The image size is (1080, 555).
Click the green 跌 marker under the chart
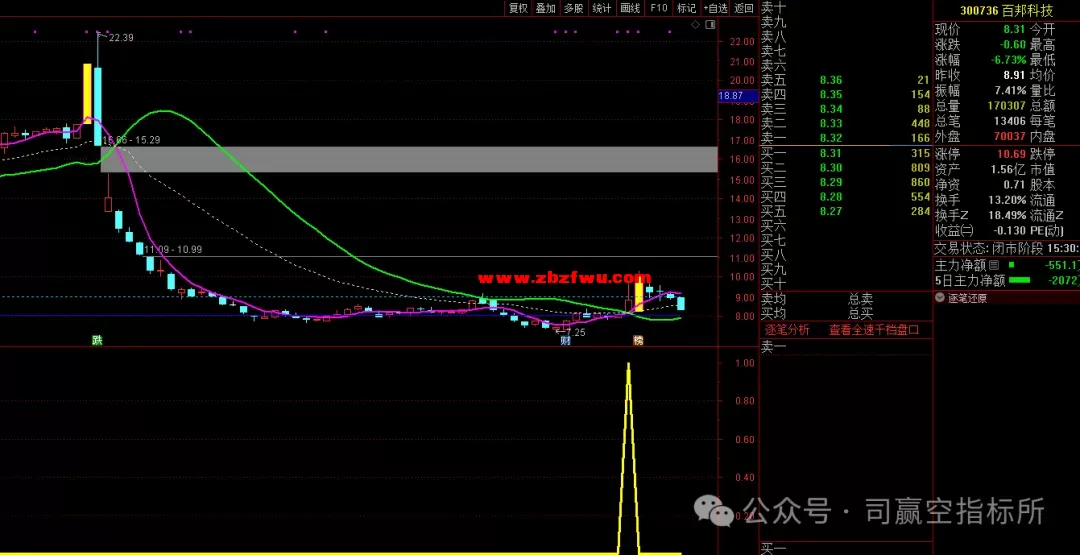pos(97,340)
